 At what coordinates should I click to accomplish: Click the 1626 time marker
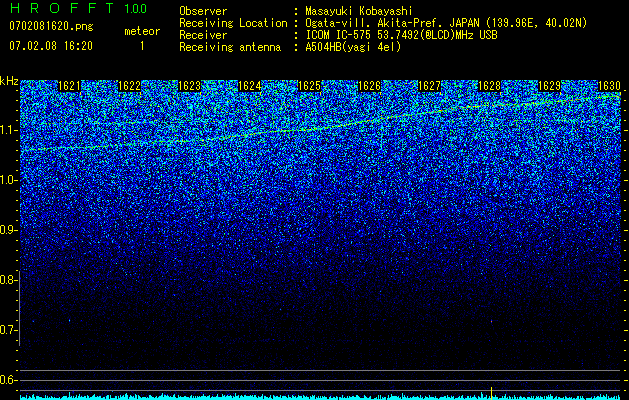click(369, 86)
